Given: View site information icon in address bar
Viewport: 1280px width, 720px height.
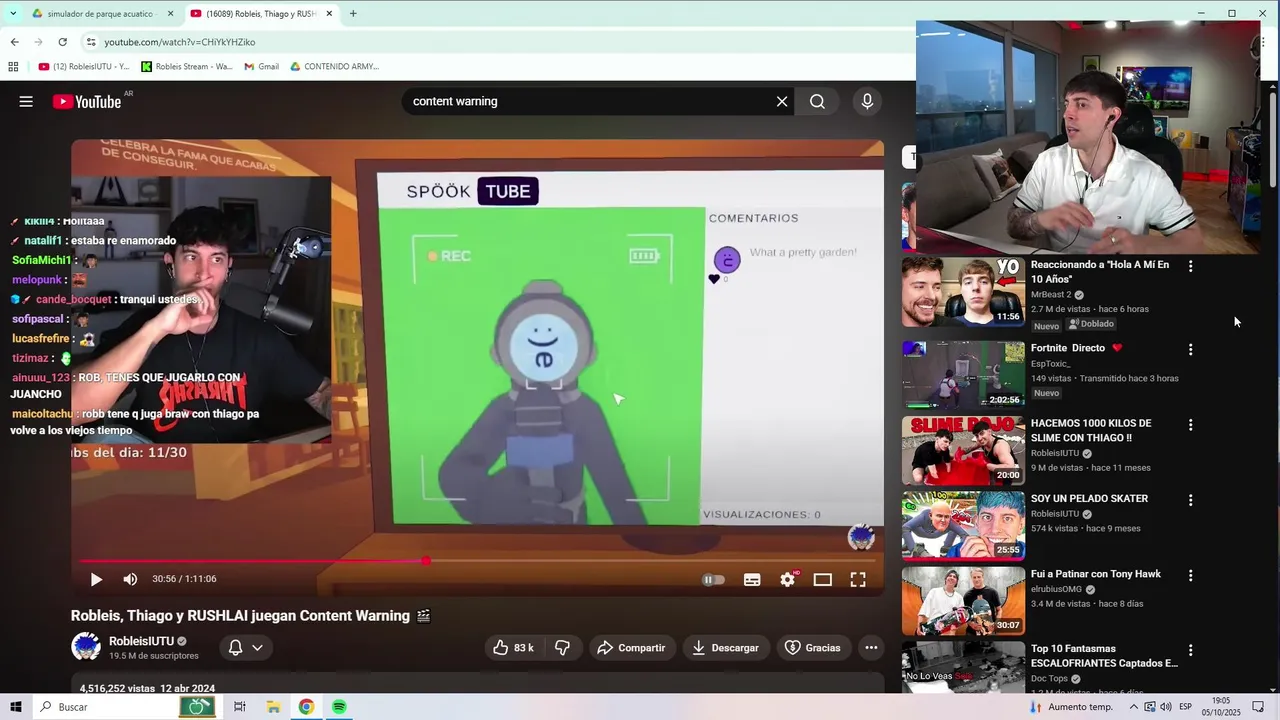Looking at the screenshot, I should tap(91, 42).
